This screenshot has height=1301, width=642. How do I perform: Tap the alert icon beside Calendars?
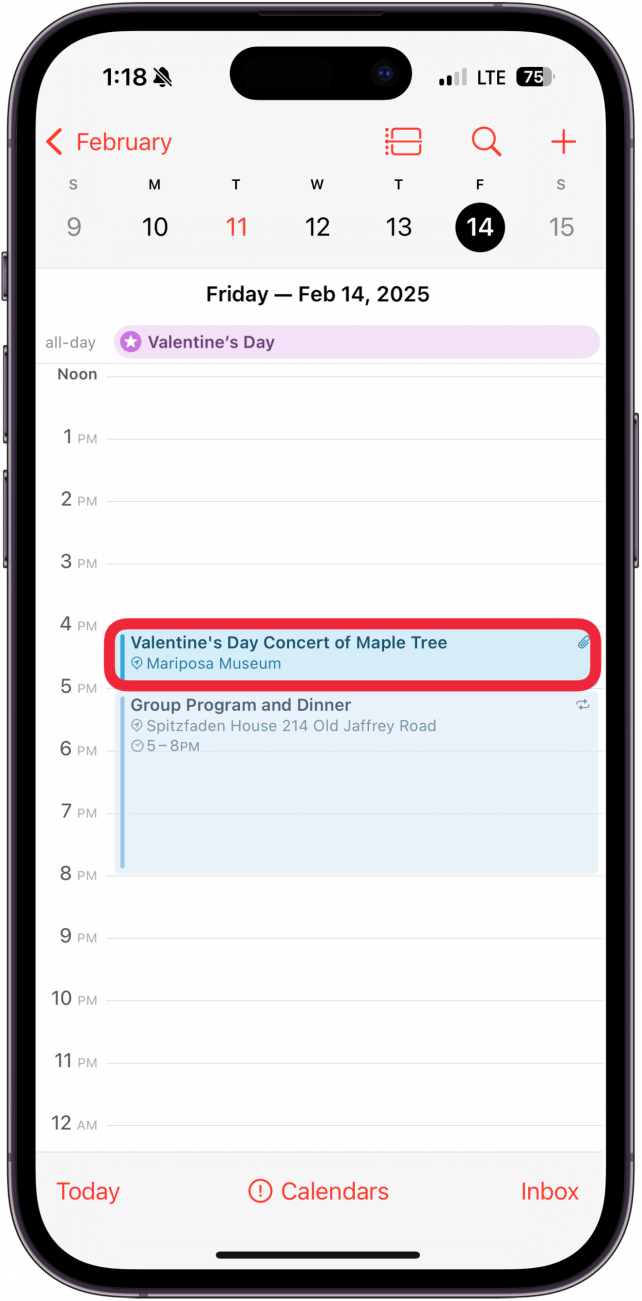click(x=260, y=1191)
